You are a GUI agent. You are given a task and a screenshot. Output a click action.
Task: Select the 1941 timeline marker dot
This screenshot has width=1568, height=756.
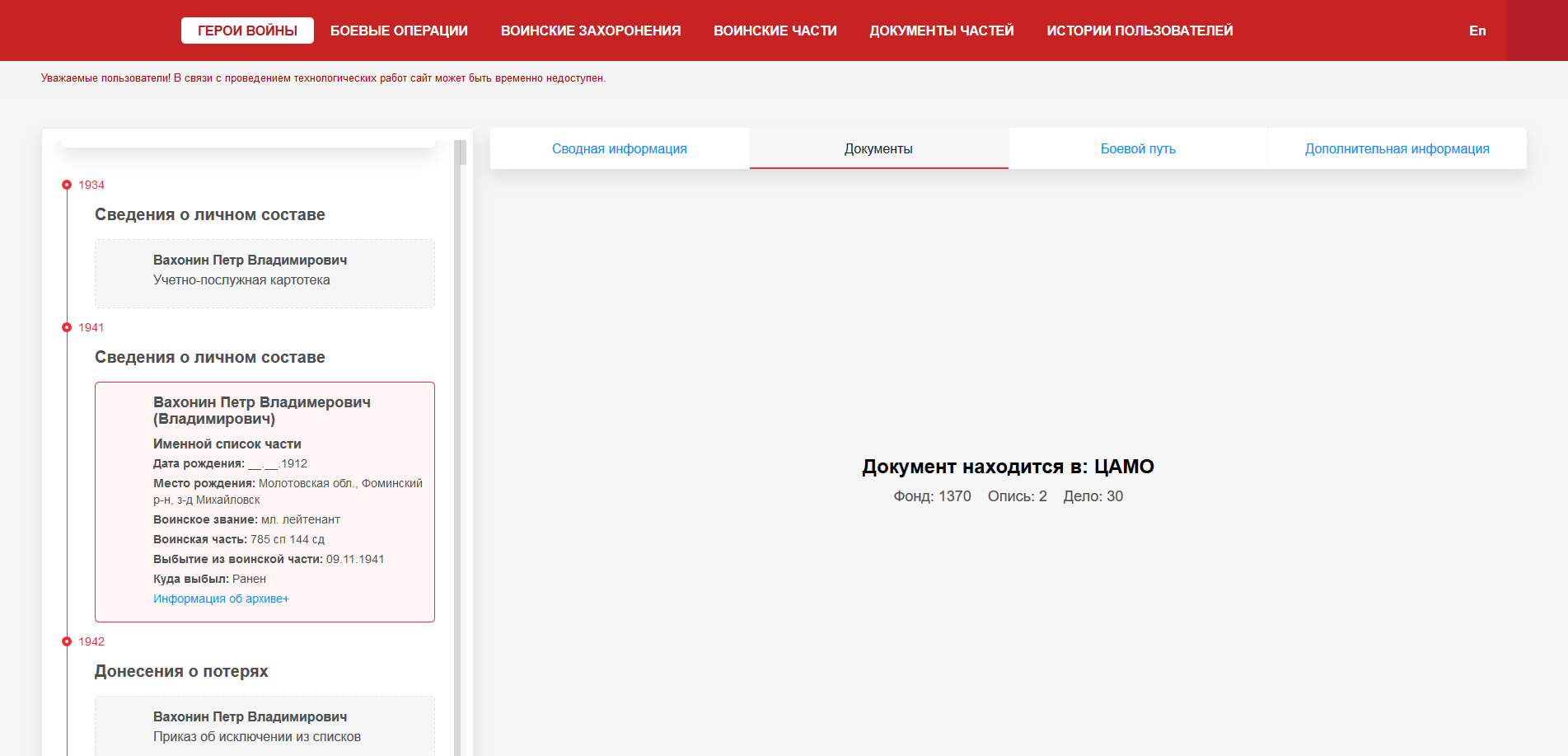(x=67, y=327)
